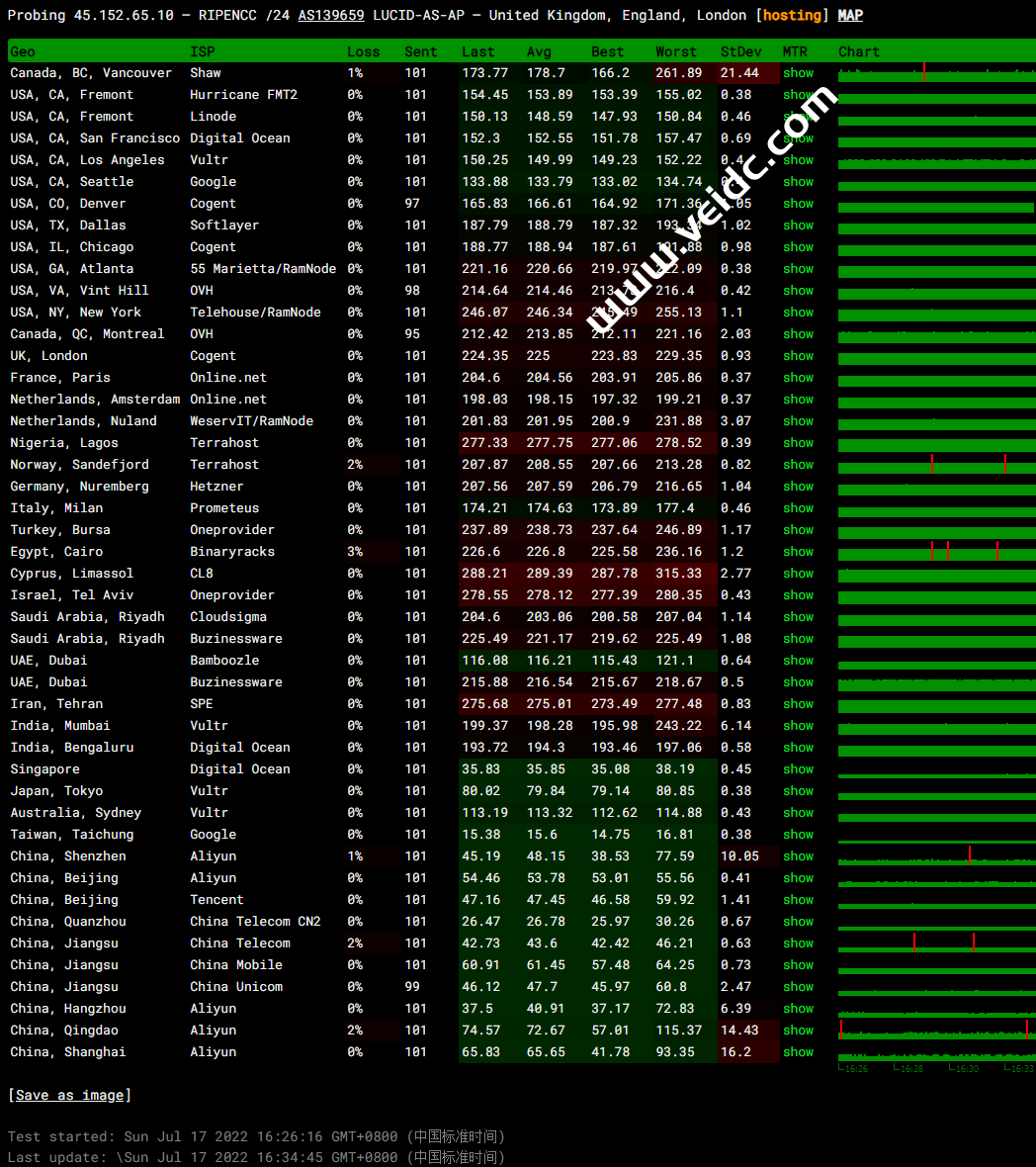Show MTR for Egypt, Cairo Binaryracks
This screenshot has width=1036, height=1167.
pyautogui.click(x=798, y=552)
